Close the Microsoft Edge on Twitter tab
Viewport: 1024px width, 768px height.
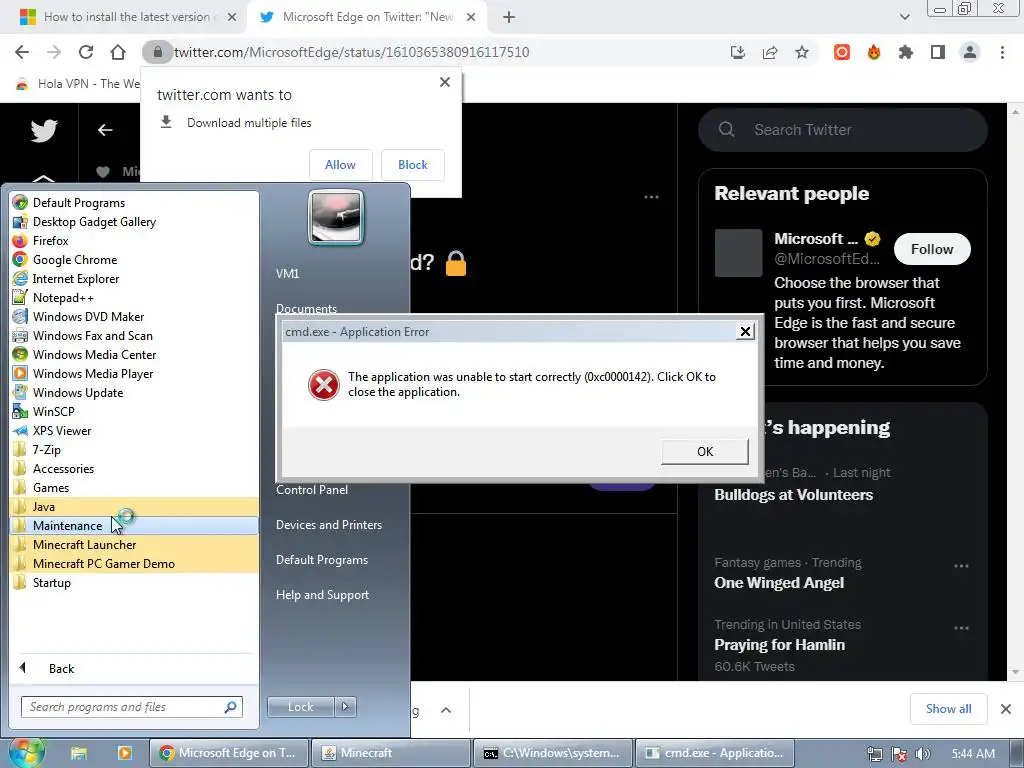pyautogui.click(x=471, y=17)
